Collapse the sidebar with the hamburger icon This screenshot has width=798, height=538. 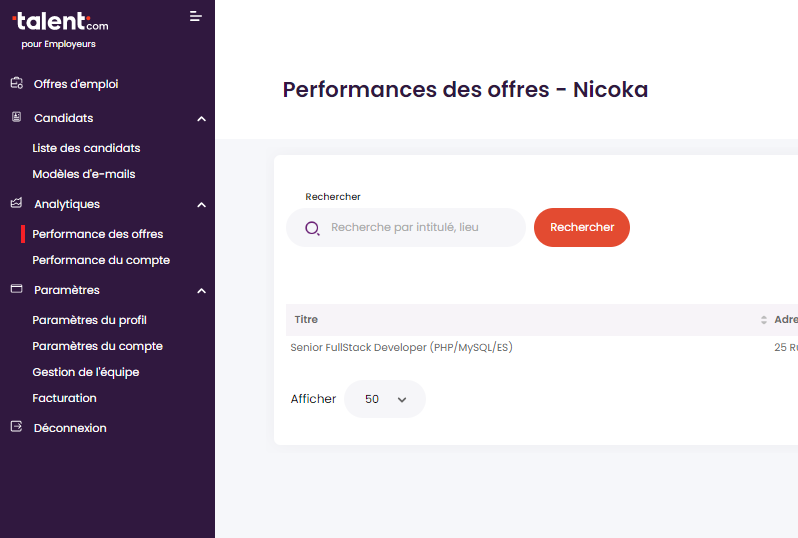(x=195, y=16)
